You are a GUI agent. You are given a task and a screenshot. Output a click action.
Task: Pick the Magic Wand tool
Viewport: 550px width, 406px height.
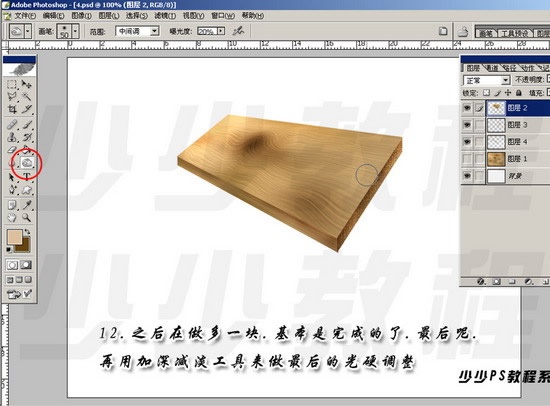tap(26, 96)
